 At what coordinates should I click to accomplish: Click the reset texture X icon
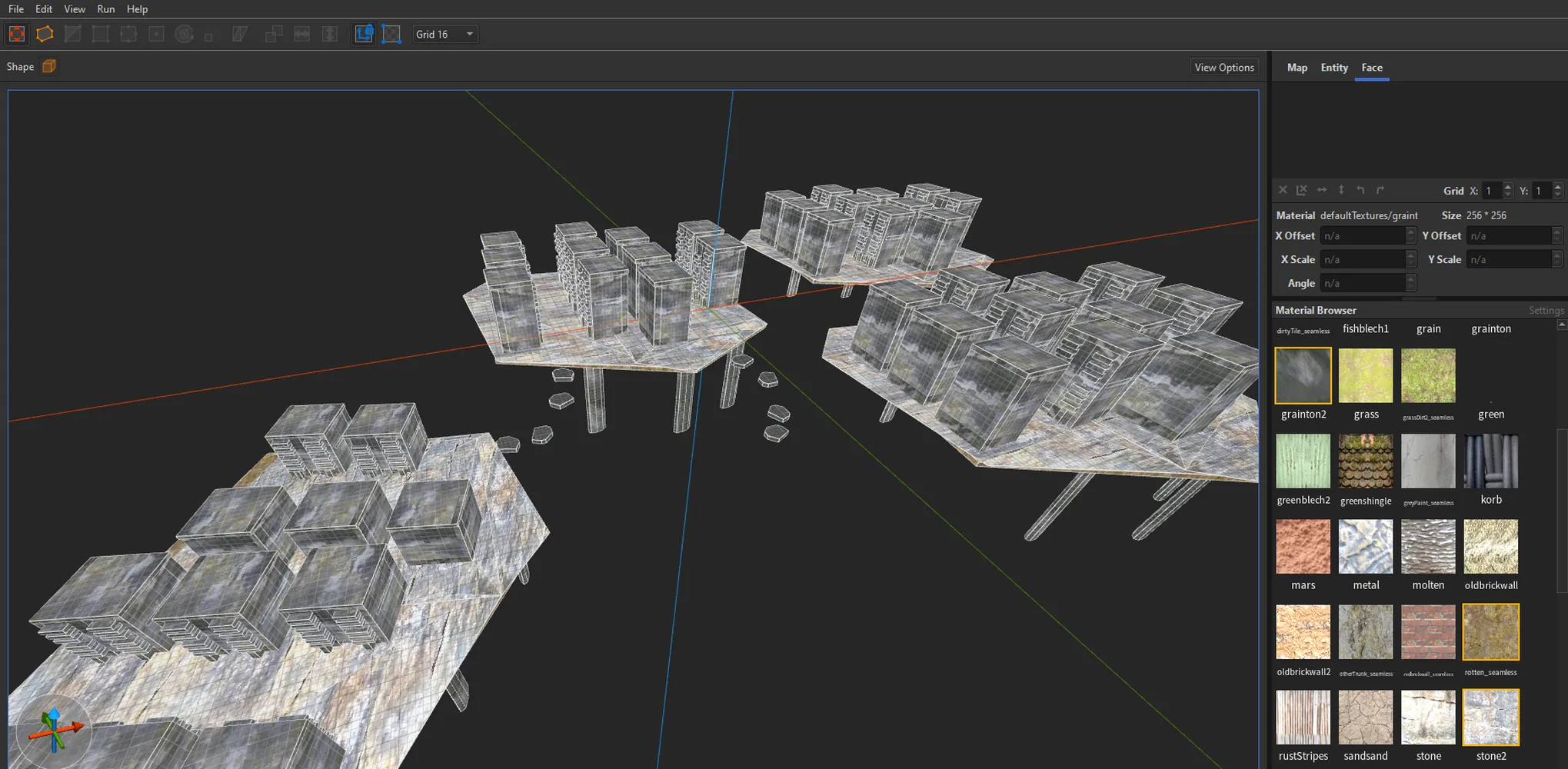1283,190
